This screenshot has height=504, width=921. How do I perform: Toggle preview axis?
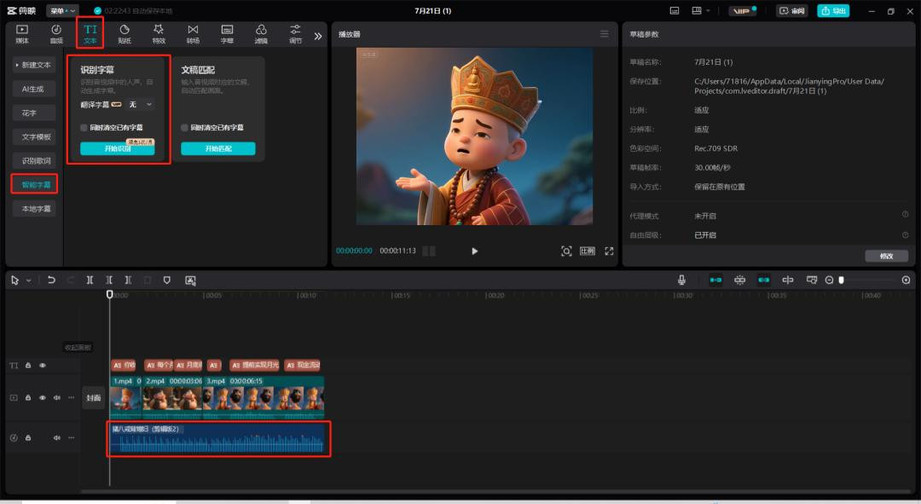click(788, 280)
